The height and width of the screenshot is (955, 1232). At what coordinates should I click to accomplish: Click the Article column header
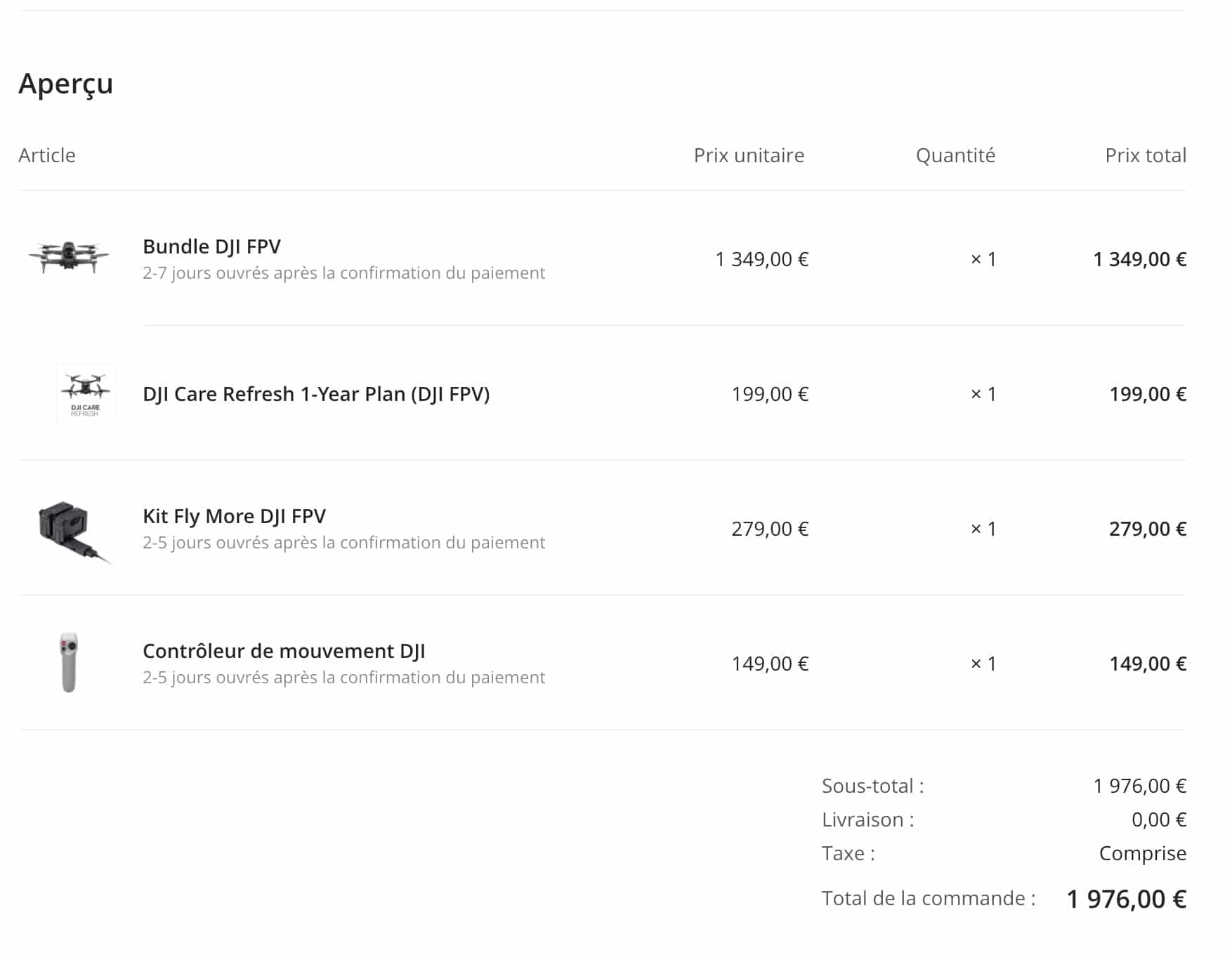click(47, 155)
